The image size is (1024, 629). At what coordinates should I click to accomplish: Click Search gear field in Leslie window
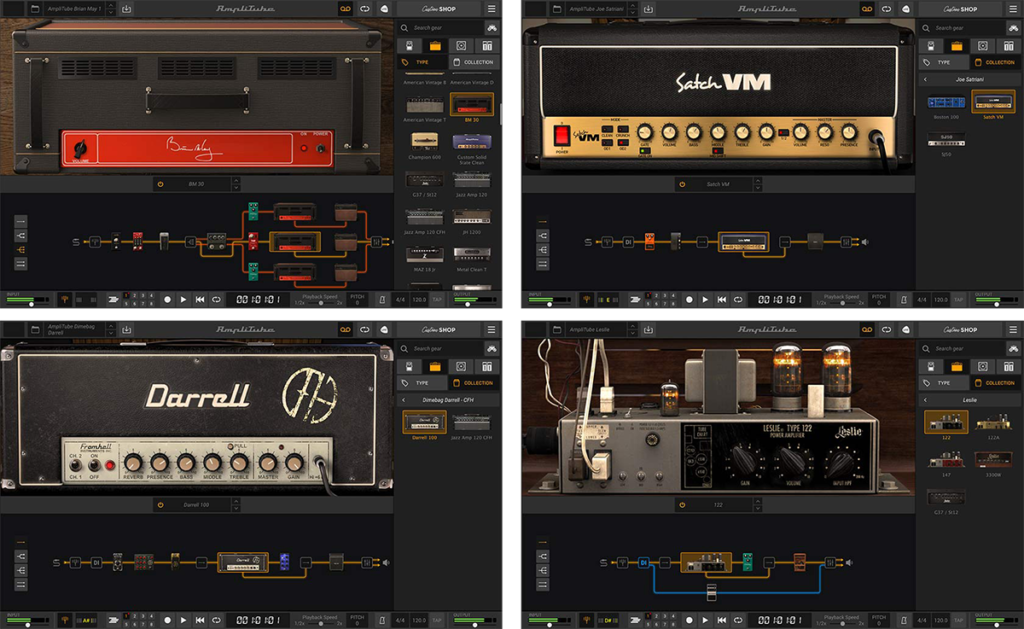(960, 349)
